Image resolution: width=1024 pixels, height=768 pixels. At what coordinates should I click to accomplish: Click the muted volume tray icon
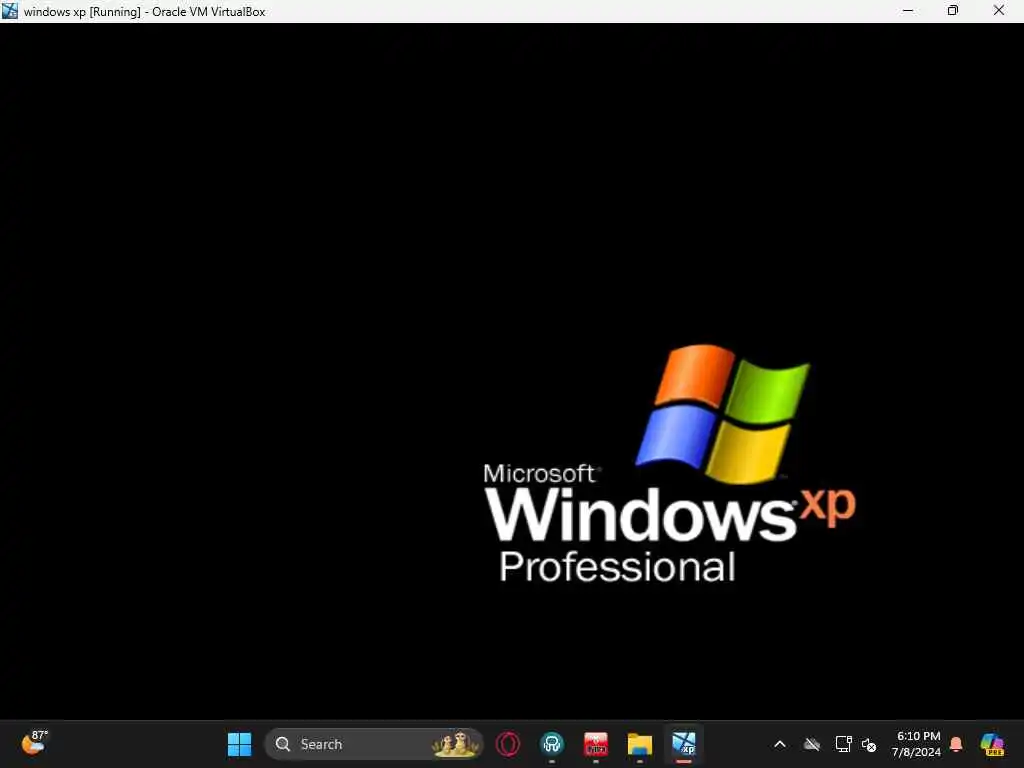(x=869, y=744)
